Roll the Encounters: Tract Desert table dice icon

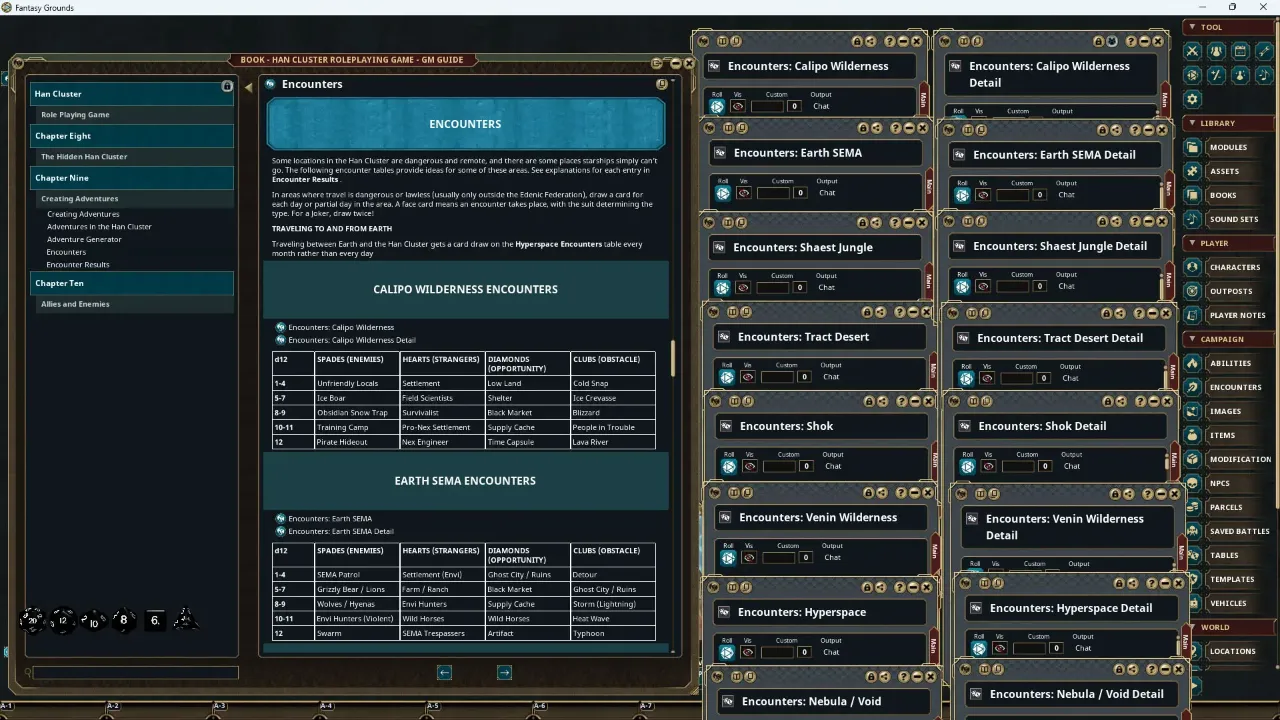pos(727,377)
